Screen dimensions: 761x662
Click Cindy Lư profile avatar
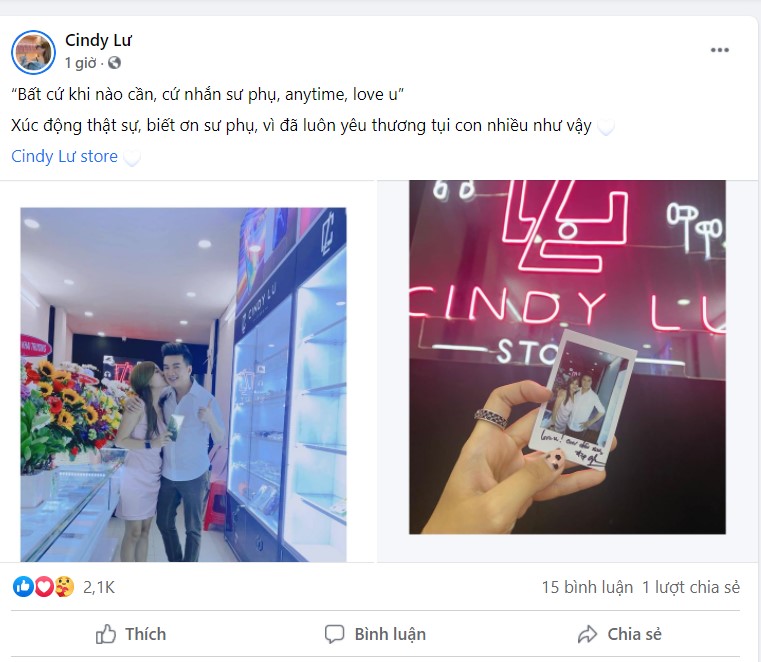pos(33,52)
